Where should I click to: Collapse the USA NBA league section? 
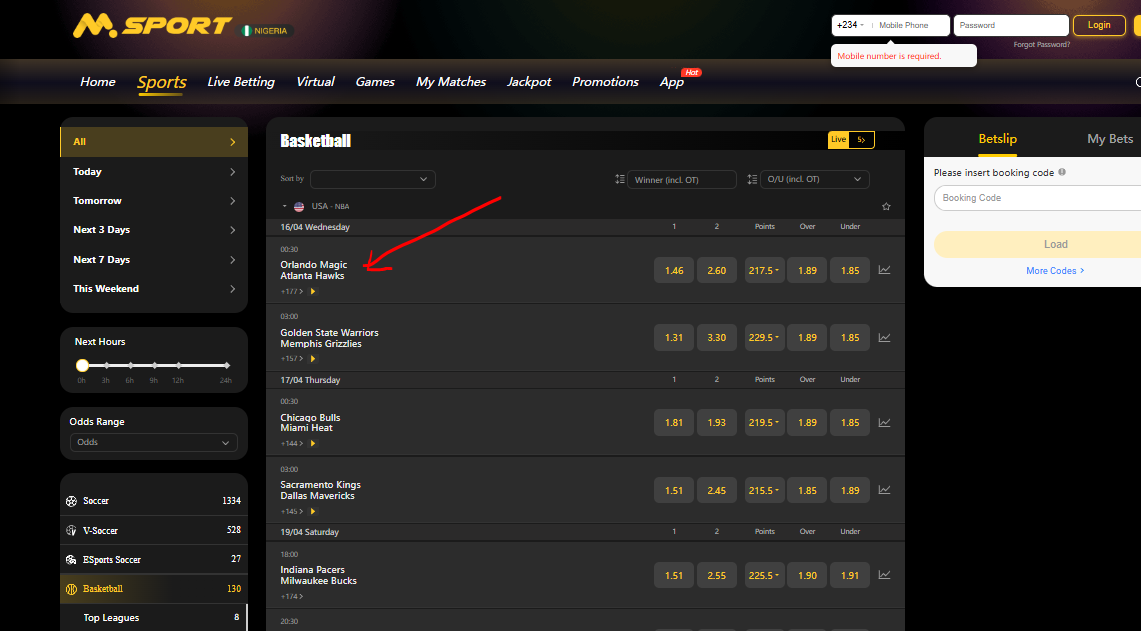coord(285,207)
